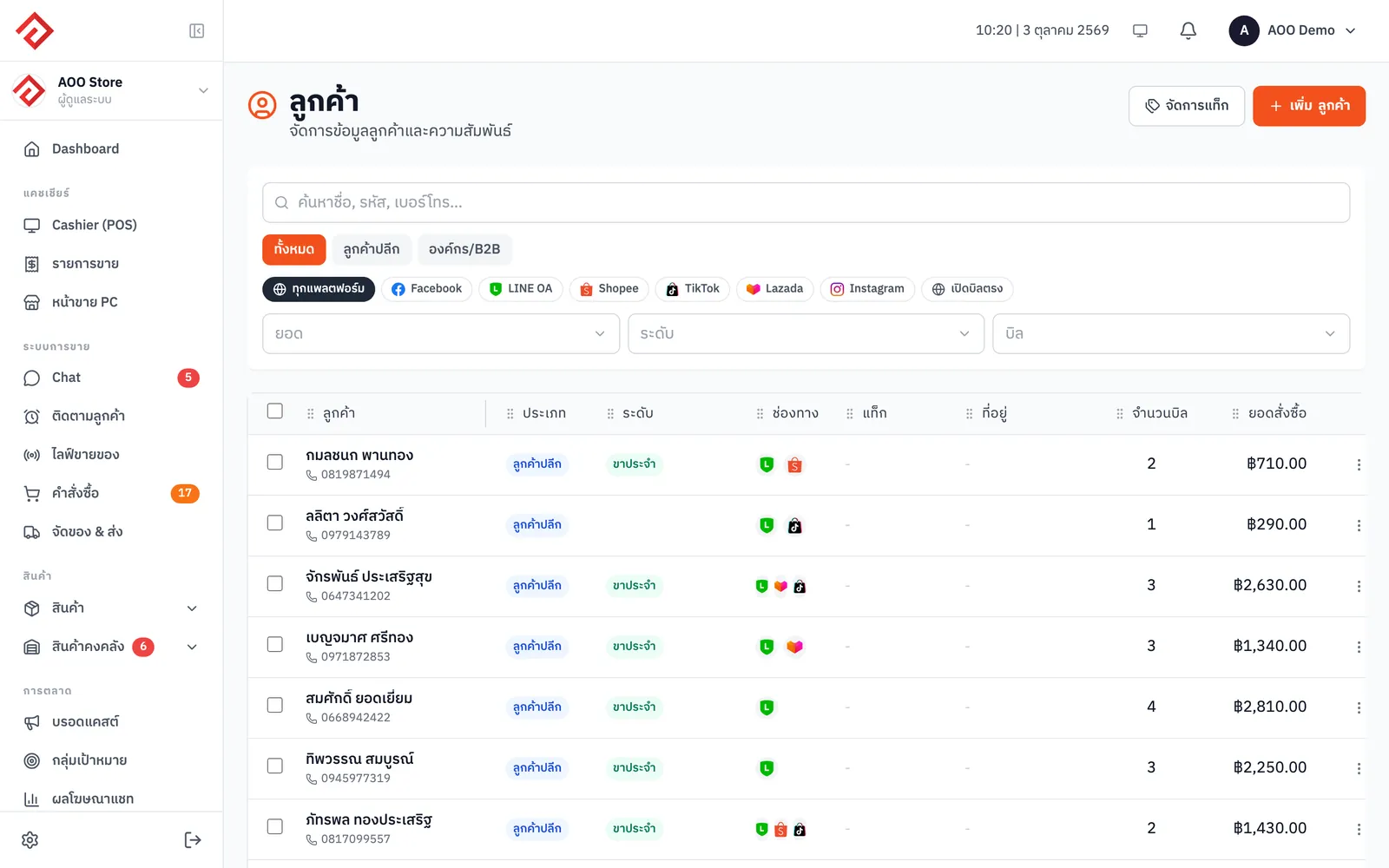Open row menu for ภัทรพล ทองประเสริฐ
The width and height of the screenshot is (1389, 868).
[1359, 830]
